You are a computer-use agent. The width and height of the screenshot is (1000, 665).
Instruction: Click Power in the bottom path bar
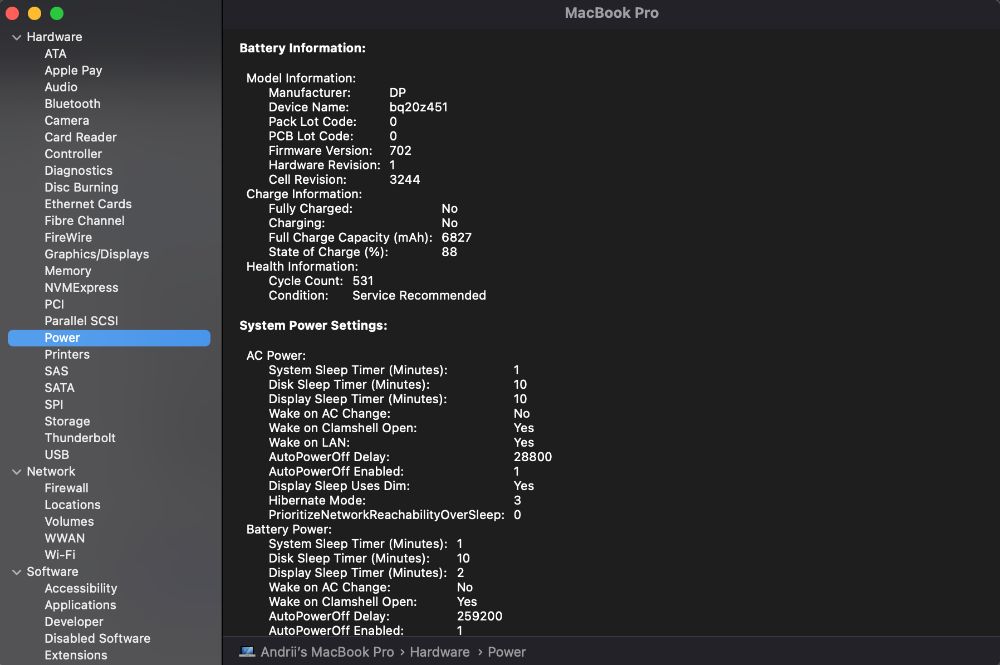506,652
